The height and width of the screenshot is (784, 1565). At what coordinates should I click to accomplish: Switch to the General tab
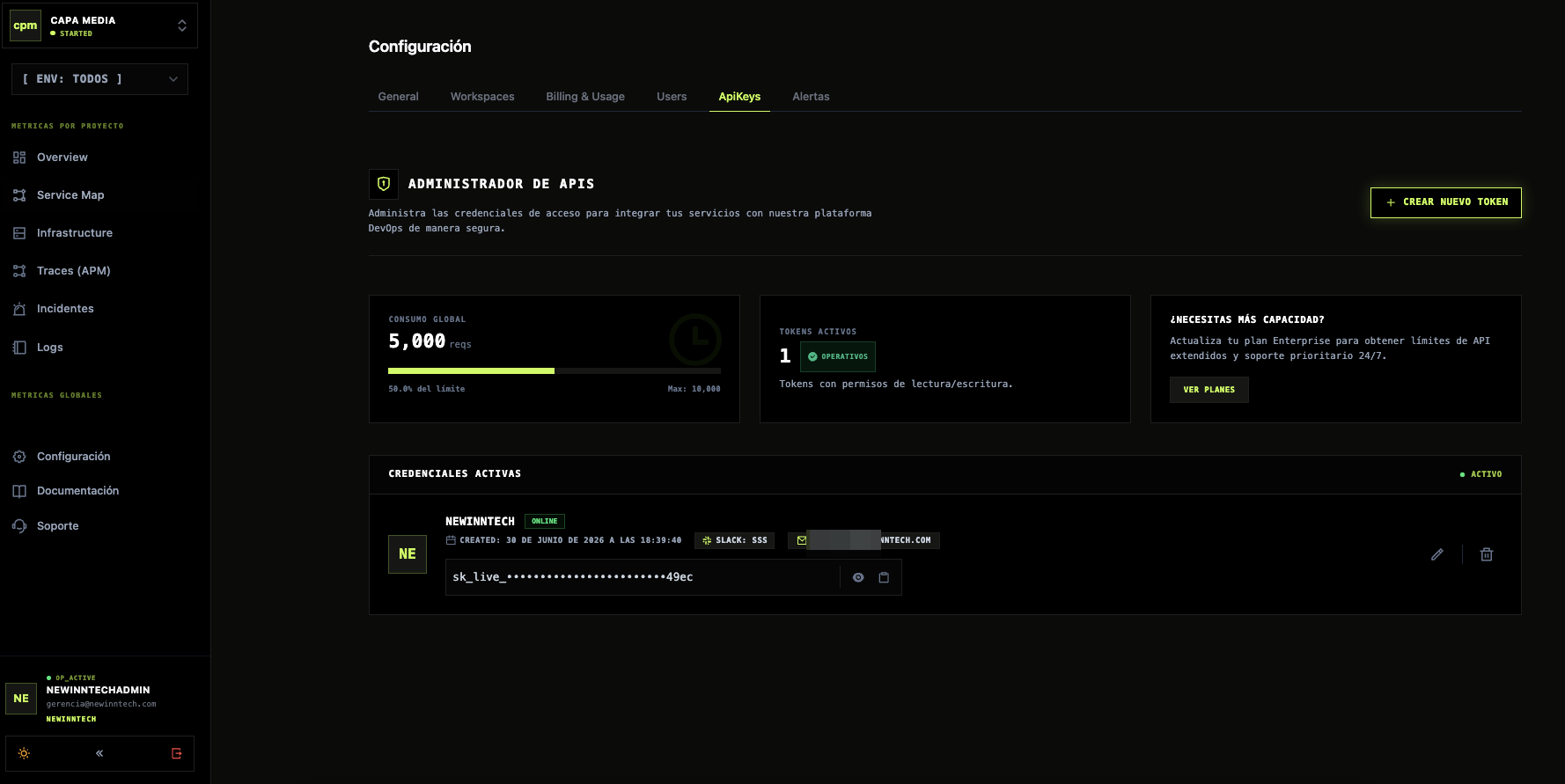(x=398, y=97)
